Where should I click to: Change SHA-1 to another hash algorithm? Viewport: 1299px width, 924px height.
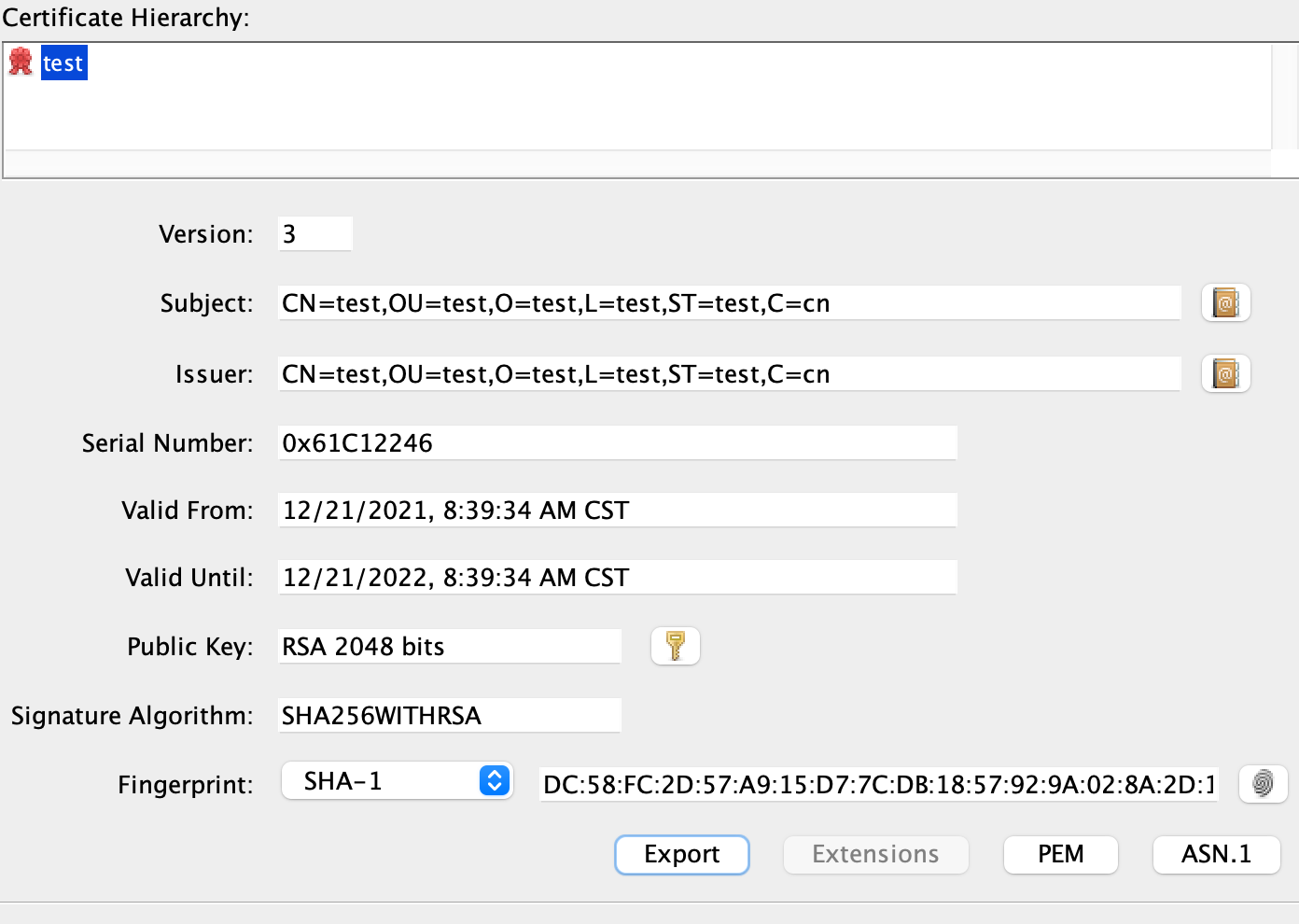(397, 780)
